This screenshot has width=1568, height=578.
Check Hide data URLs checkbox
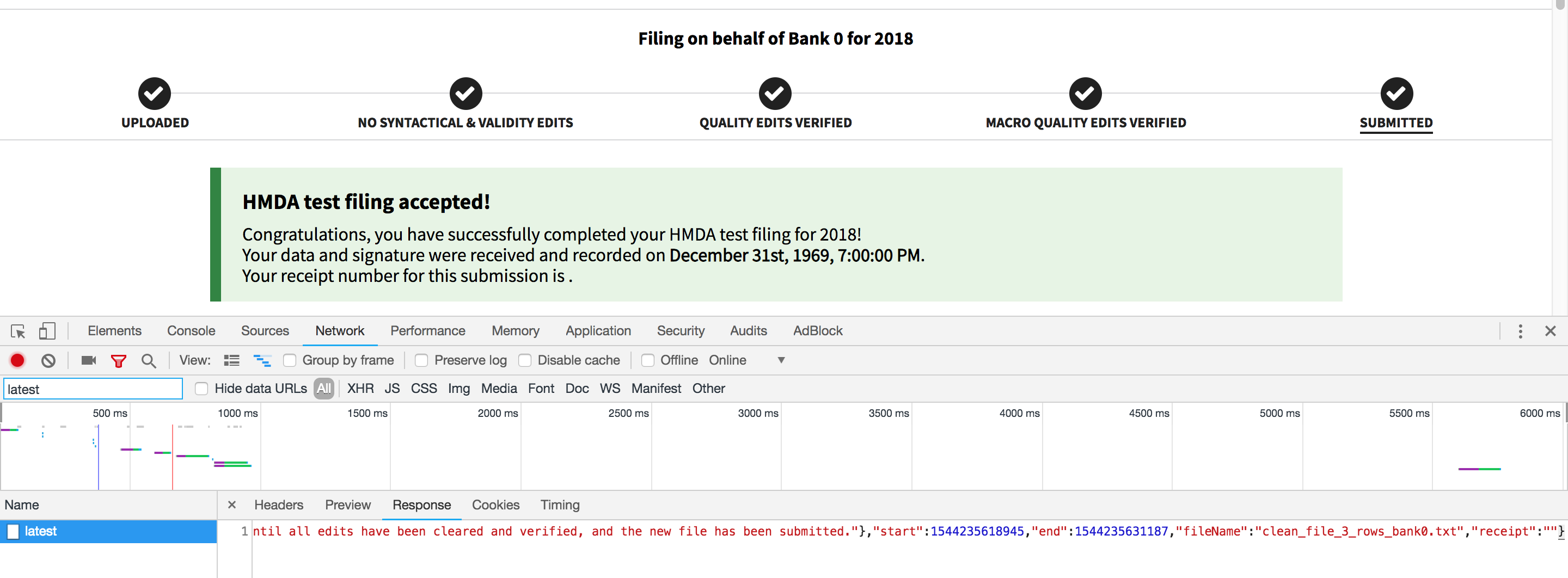[201, 388]
